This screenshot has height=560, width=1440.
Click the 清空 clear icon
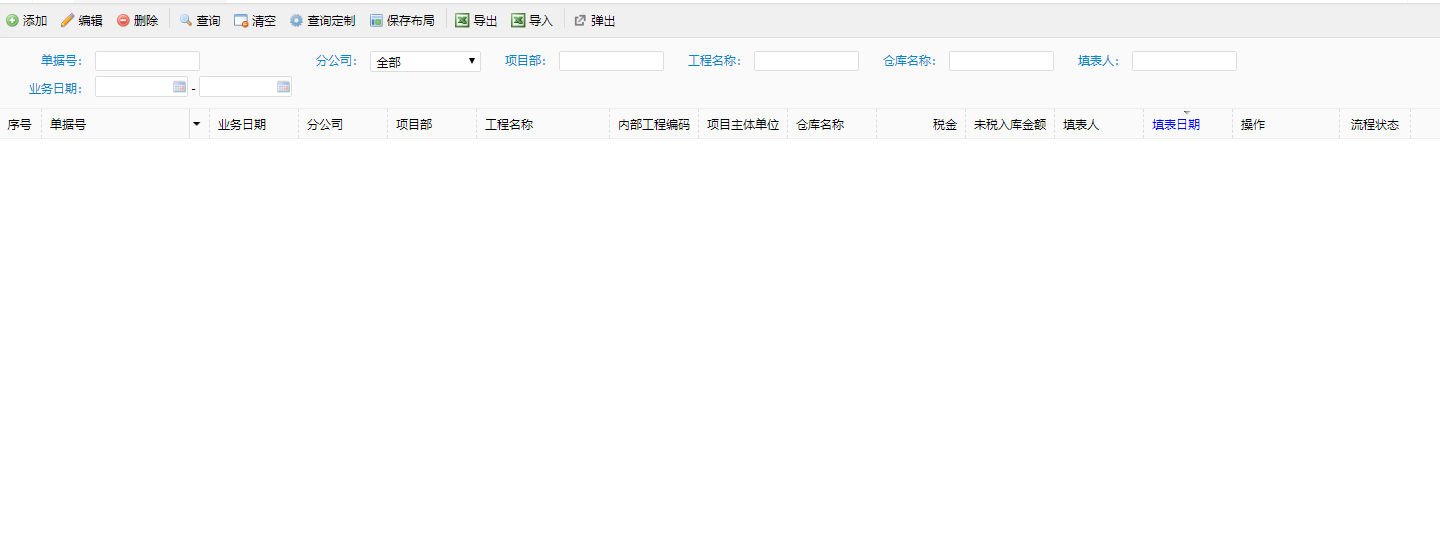241,20
